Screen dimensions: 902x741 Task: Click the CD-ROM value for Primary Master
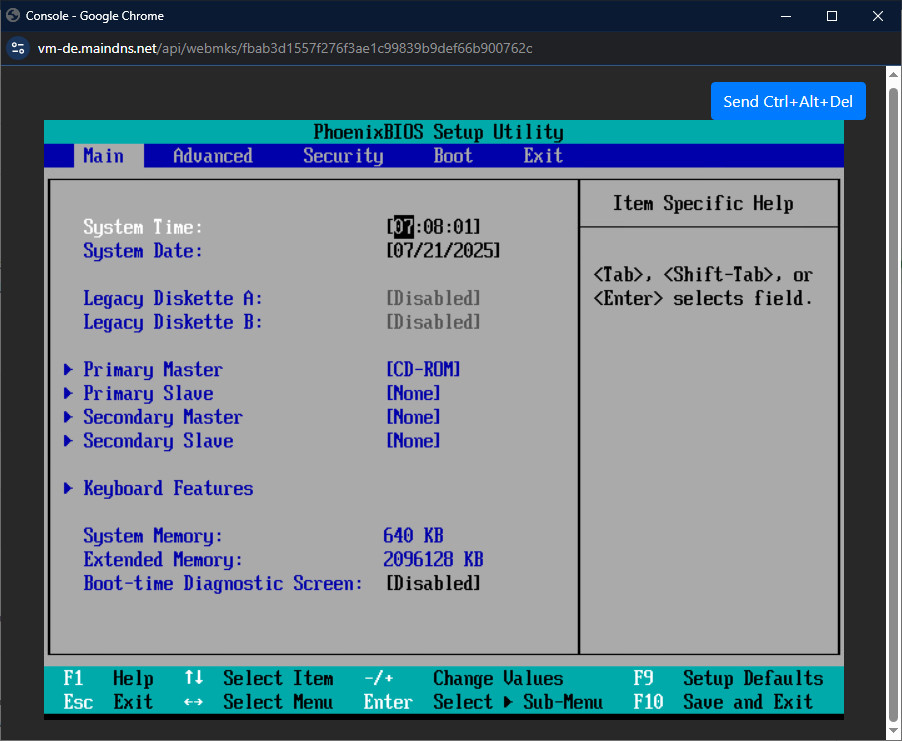[423, 370]
